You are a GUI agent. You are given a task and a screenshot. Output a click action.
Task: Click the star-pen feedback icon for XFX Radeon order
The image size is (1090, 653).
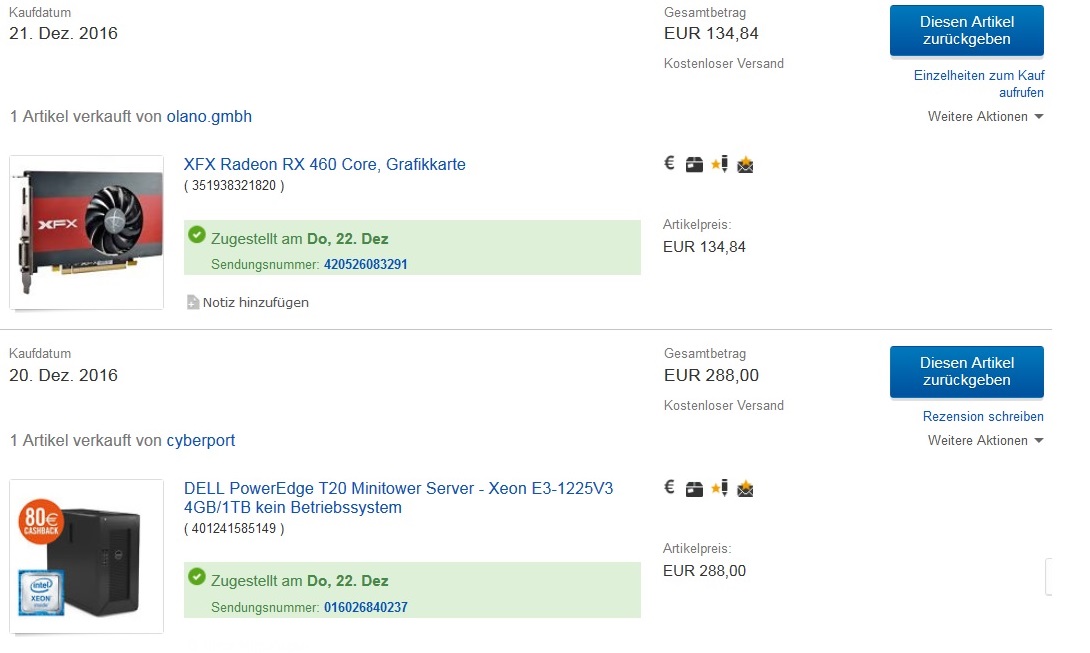719,164
